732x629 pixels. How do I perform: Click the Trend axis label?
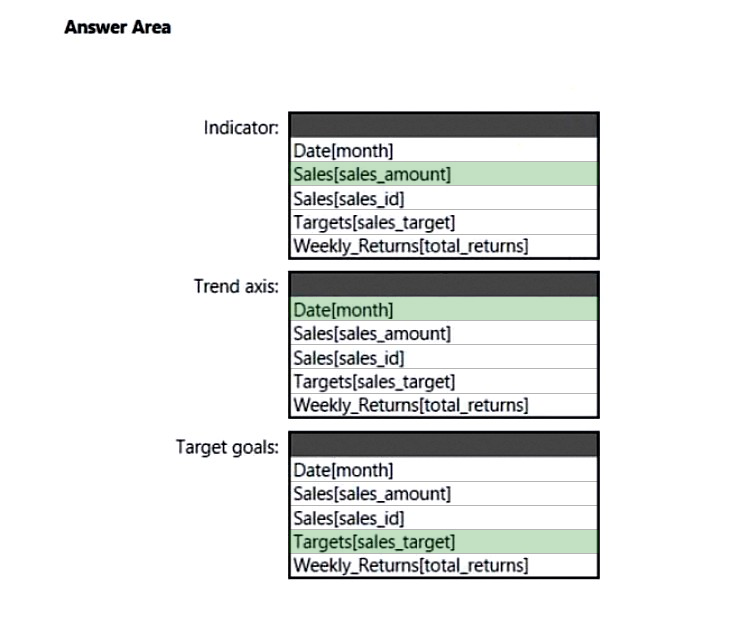(x=236, y=286)
